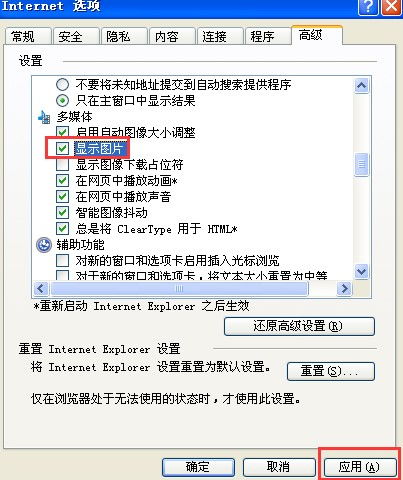Click the horizontal scroll left arrow
This screenshot has height=480, width=403.
[41, 288]
